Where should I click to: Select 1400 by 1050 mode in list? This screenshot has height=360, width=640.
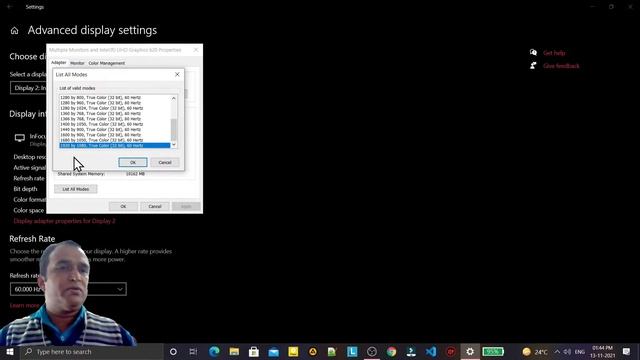tap(102, 124)
